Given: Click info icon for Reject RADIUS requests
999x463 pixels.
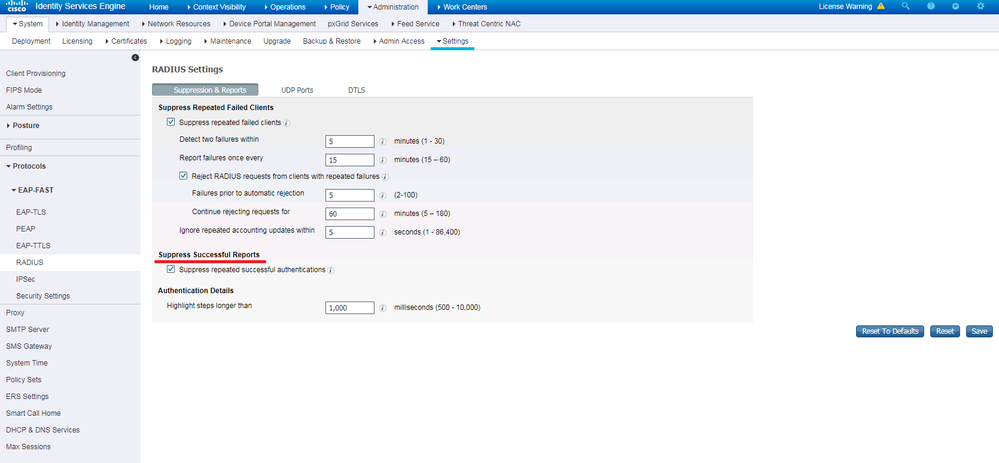Looking at the screenshot, I should (x=385, y=176).
